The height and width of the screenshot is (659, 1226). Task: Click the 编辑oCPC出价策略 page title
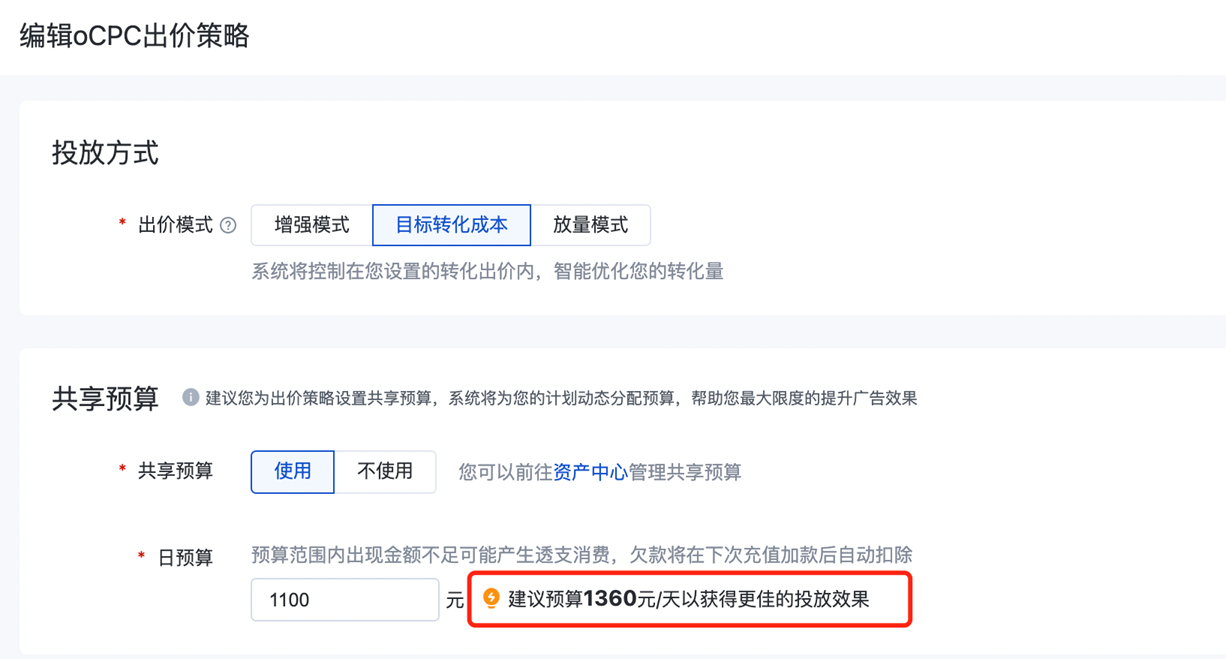(135, 36)
